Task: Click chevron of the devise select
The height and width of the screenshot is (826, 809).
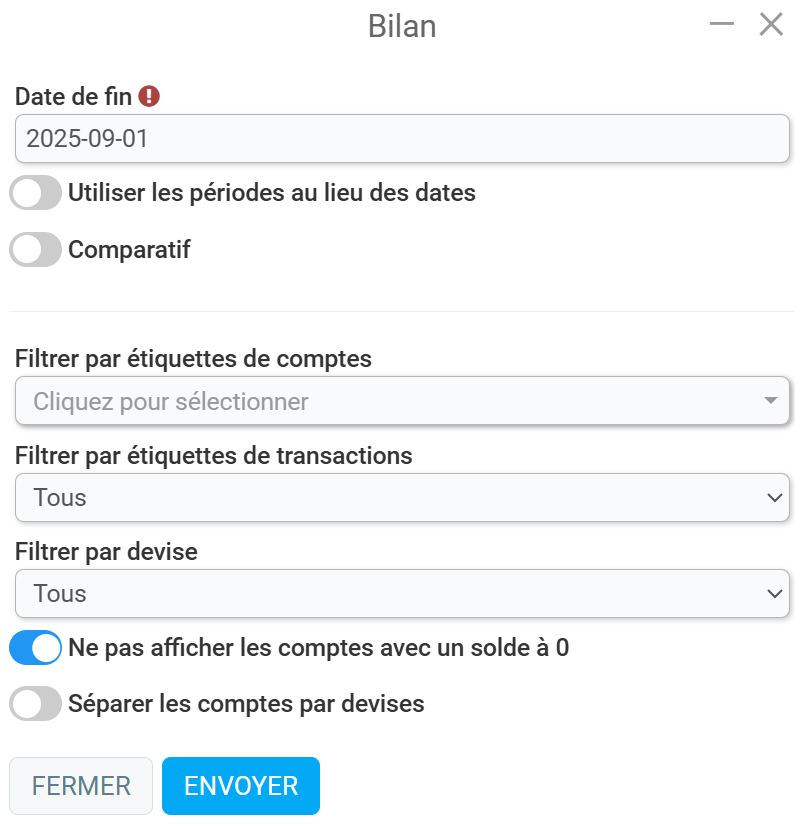Action: coord(775,594)
